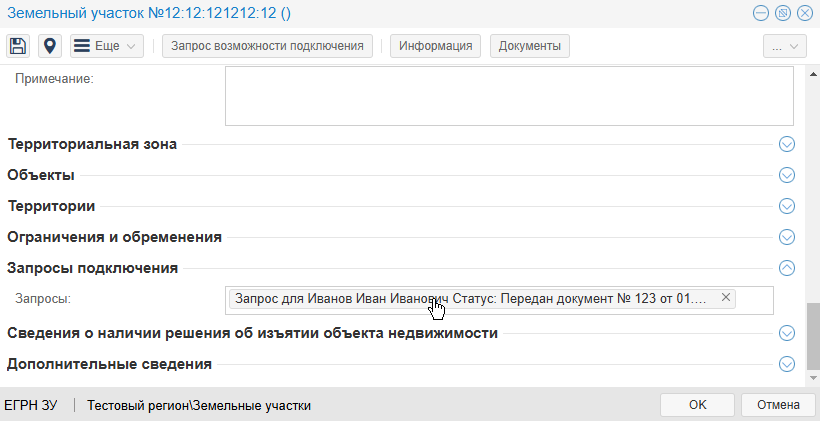Click the Территориальная зона heading text
820x421 pixels.
click(93, 144)
